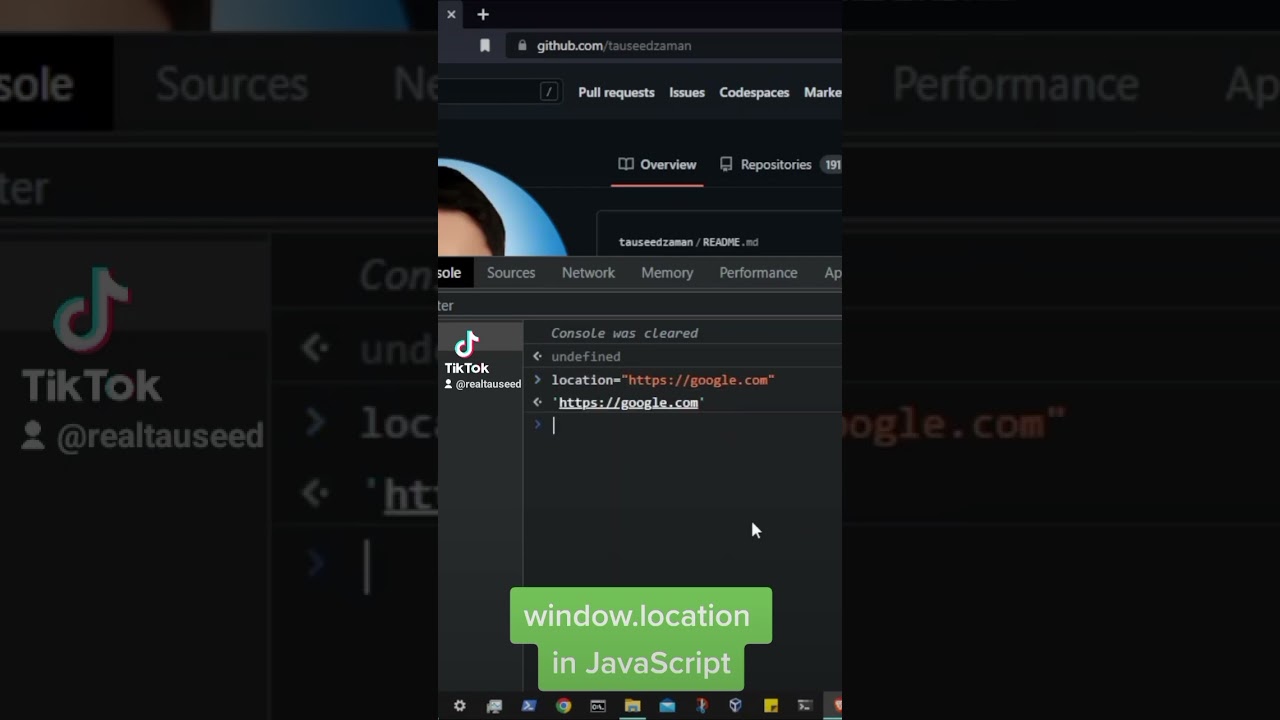
Task: Click the bookmark icon beside the address bar
Action: coord(485,45)
